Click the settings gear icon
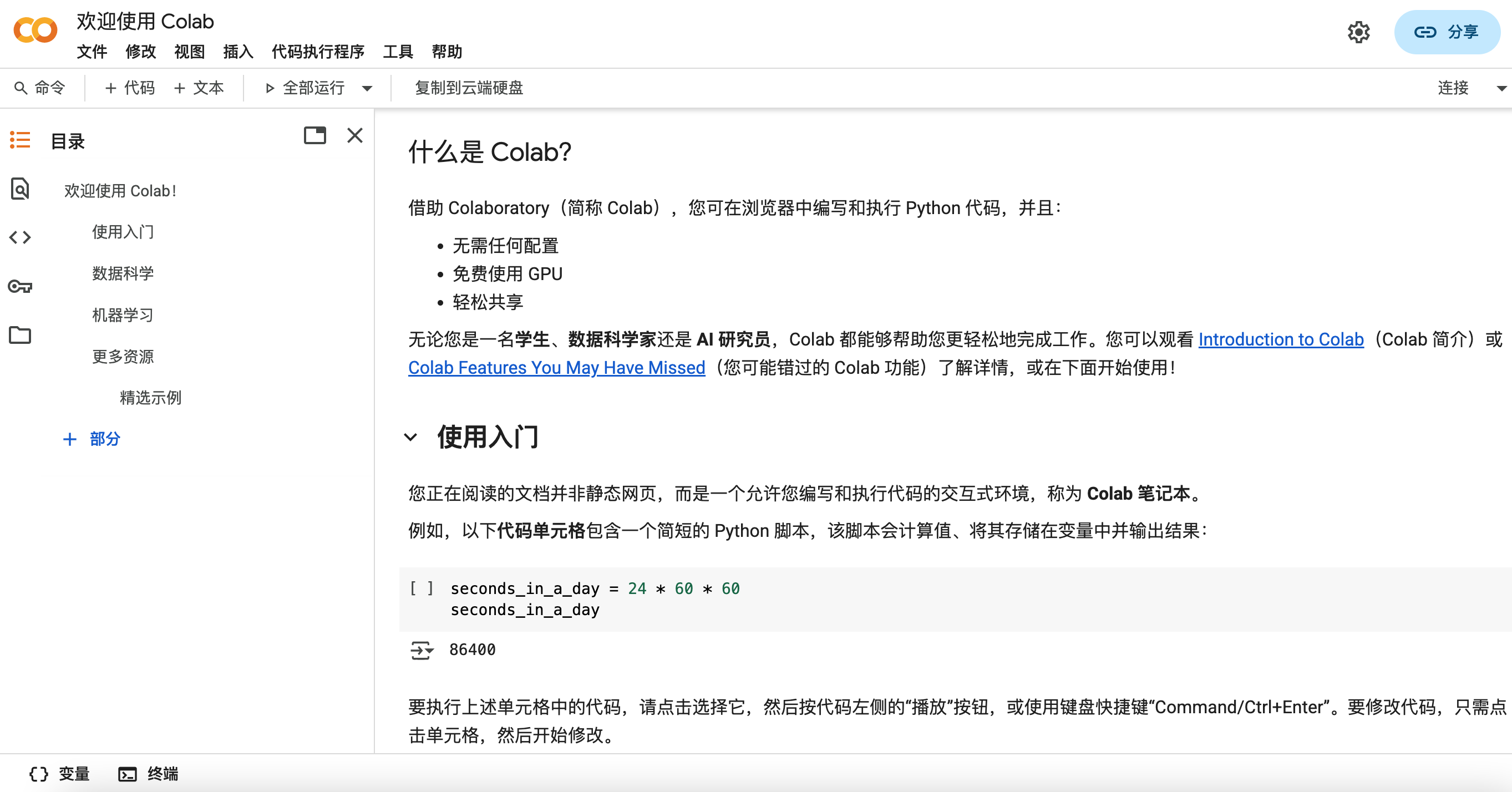Viewport: 1512px width, 792px height. (1358, 32)
